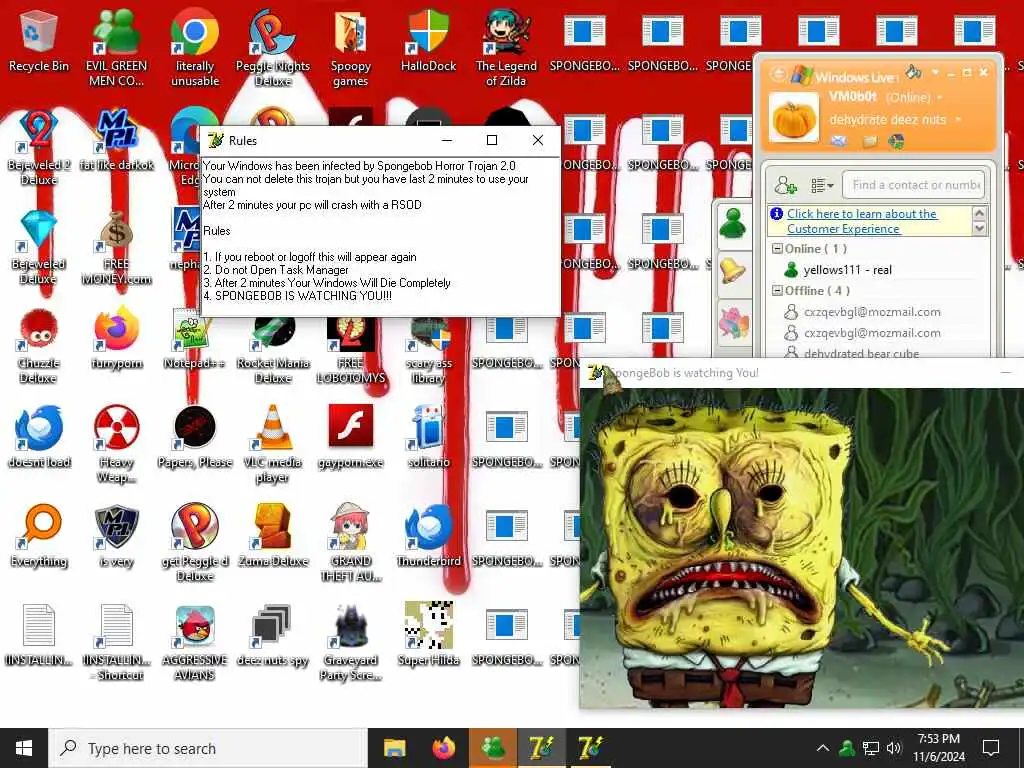Show hidden tray icons chevron
This screenshot has height=768, width=1024.
point(822,748)
